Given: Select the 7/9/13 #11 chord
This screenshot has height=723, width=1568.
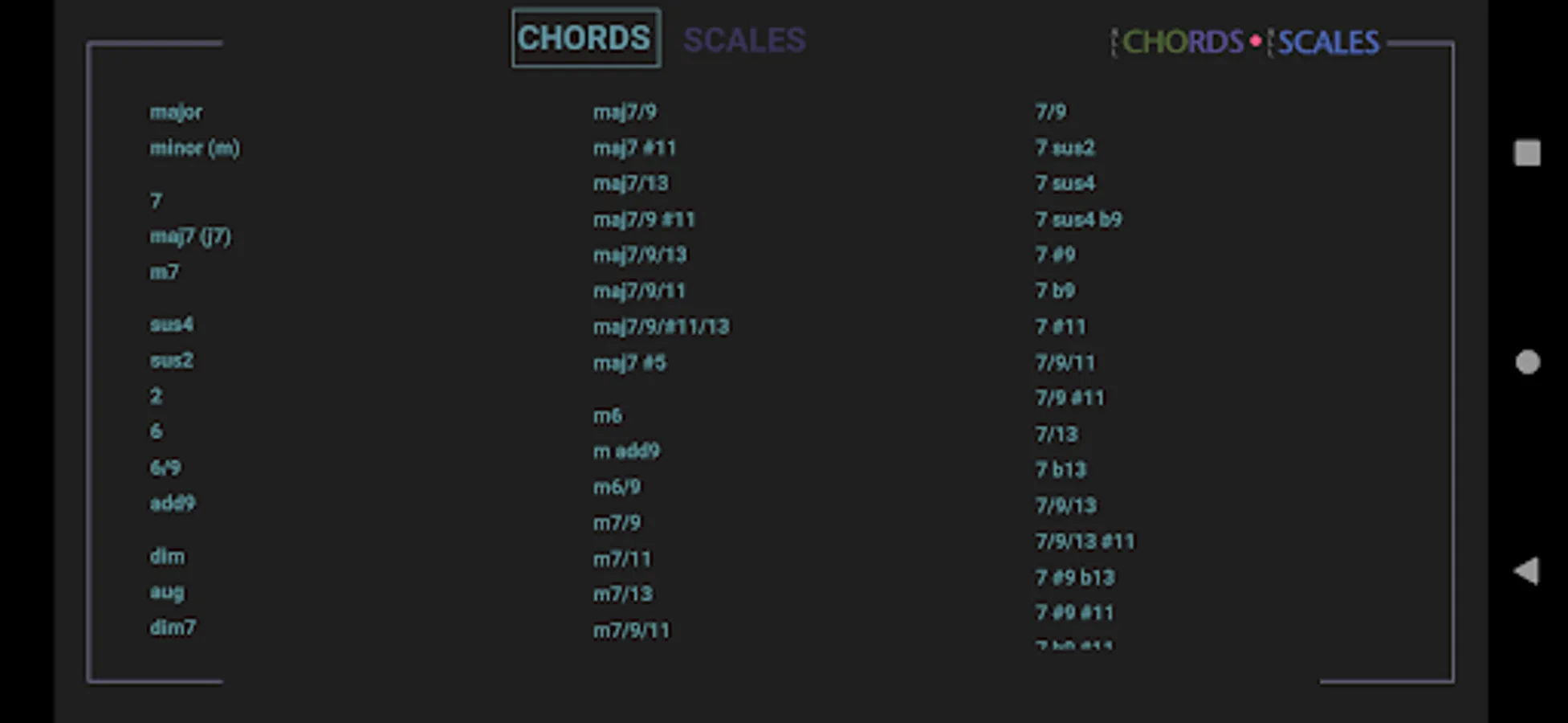Looking at the screenshot, I should click(x=1085, y=541).
